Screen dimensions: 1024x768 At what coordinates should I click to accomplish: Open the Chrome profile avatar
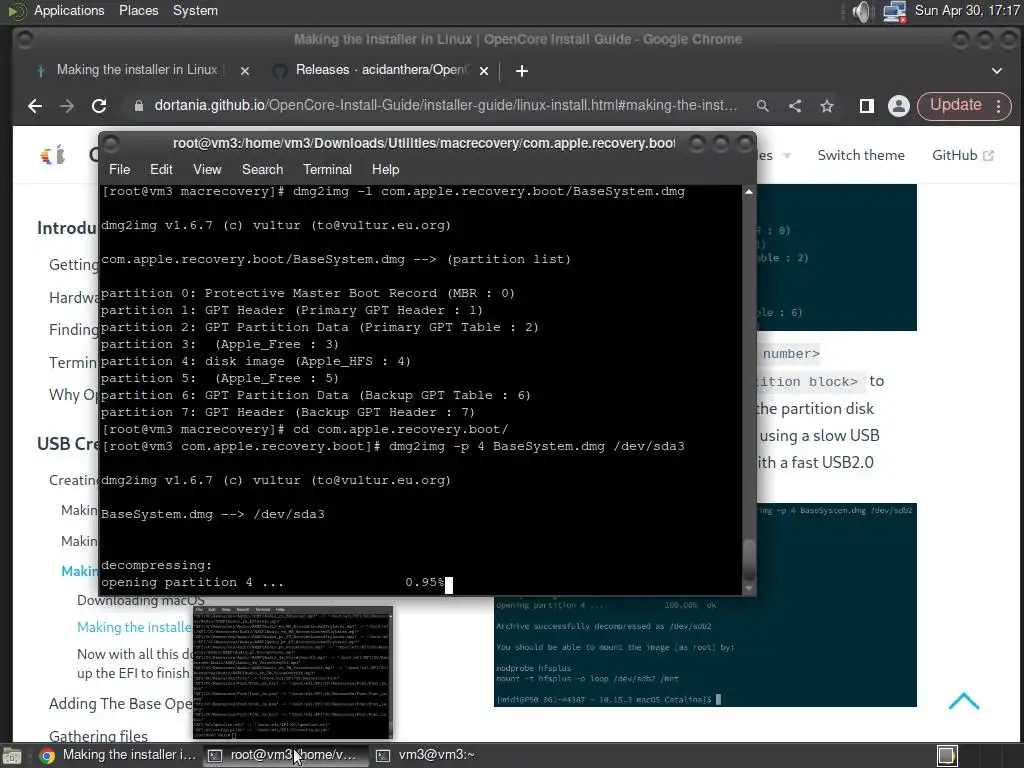tap(899, 106)
